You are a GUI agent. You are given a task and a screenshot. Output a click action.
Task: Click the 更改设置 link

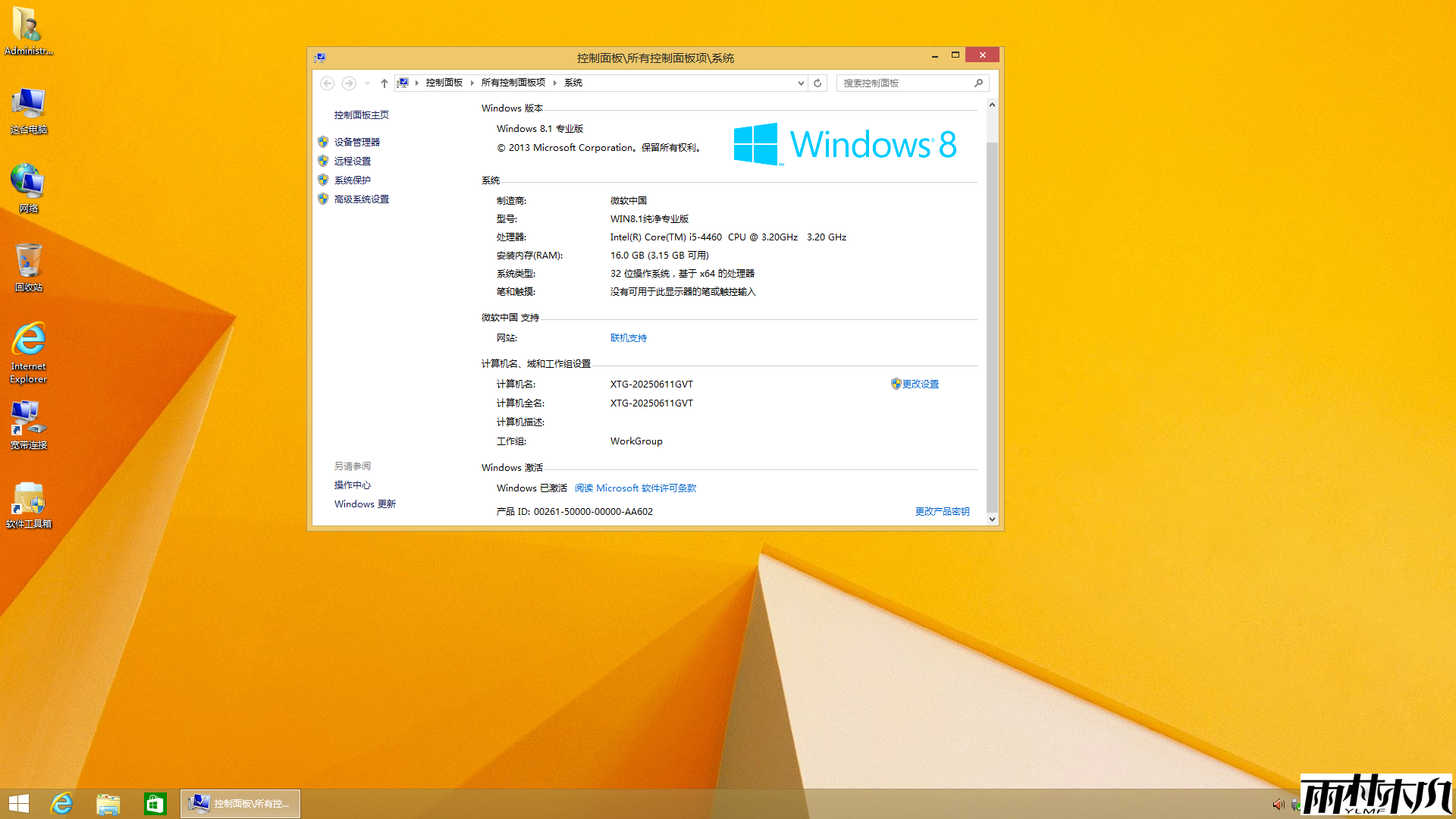point(920,384)
